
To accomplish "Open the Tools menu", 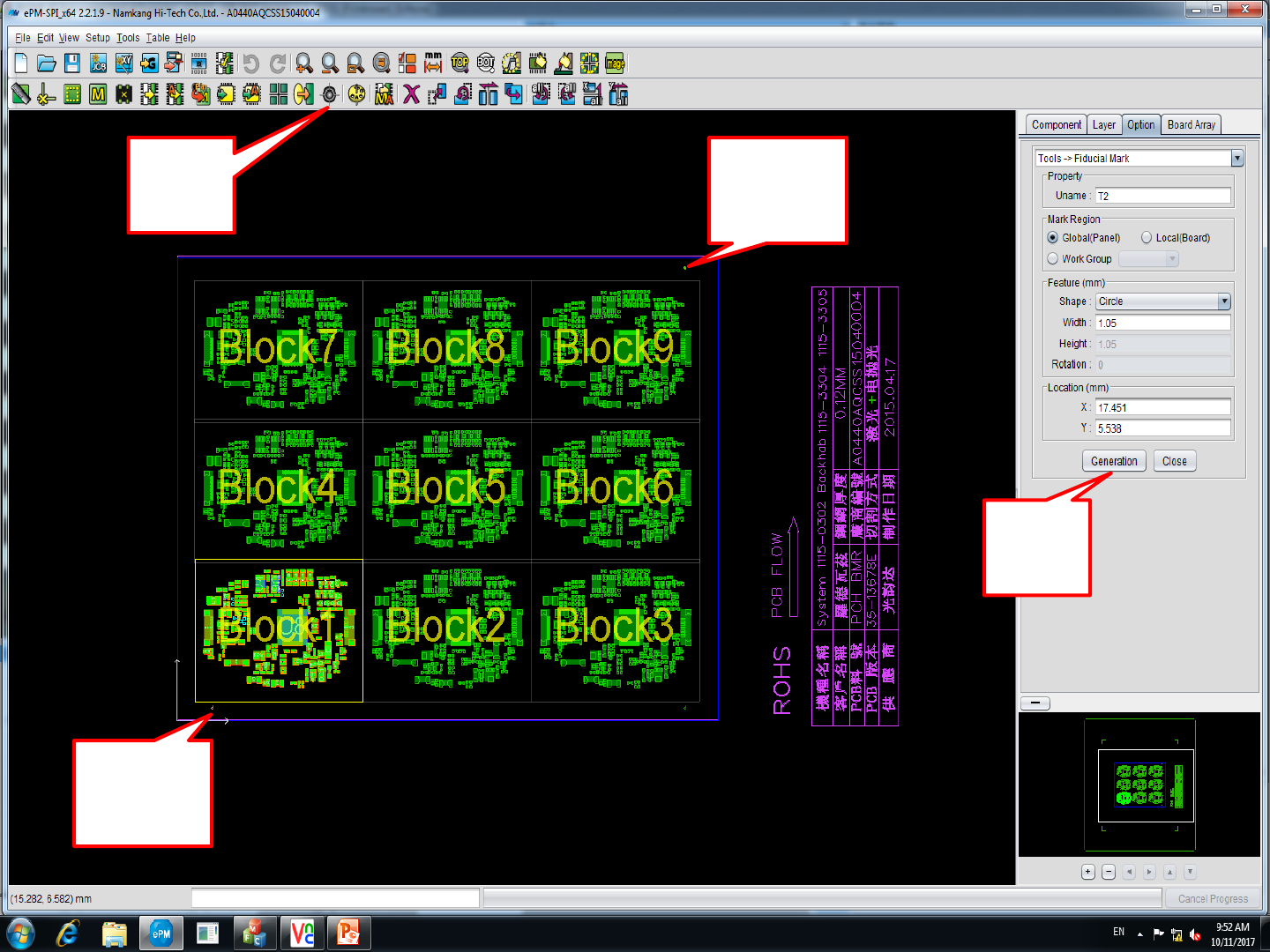I will pos(128,38).
